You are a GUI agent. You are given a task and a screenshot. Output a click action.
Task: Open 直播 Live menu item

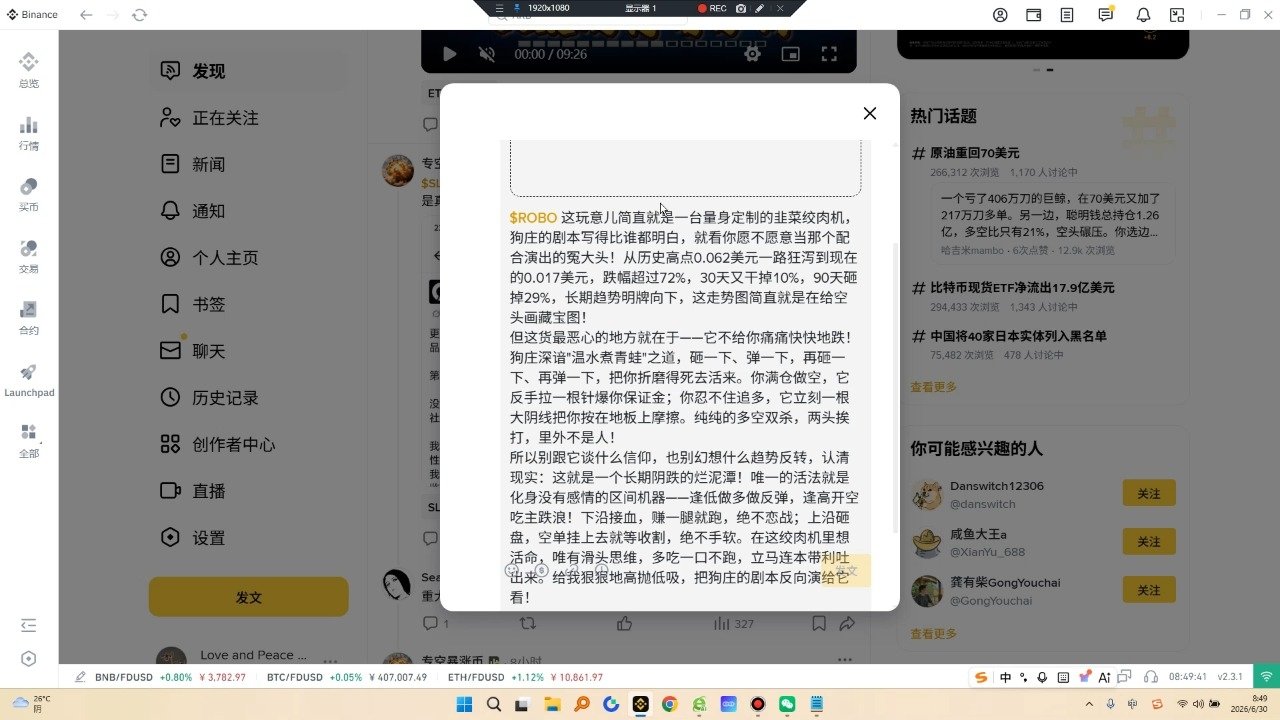click(x=249, y=491)
